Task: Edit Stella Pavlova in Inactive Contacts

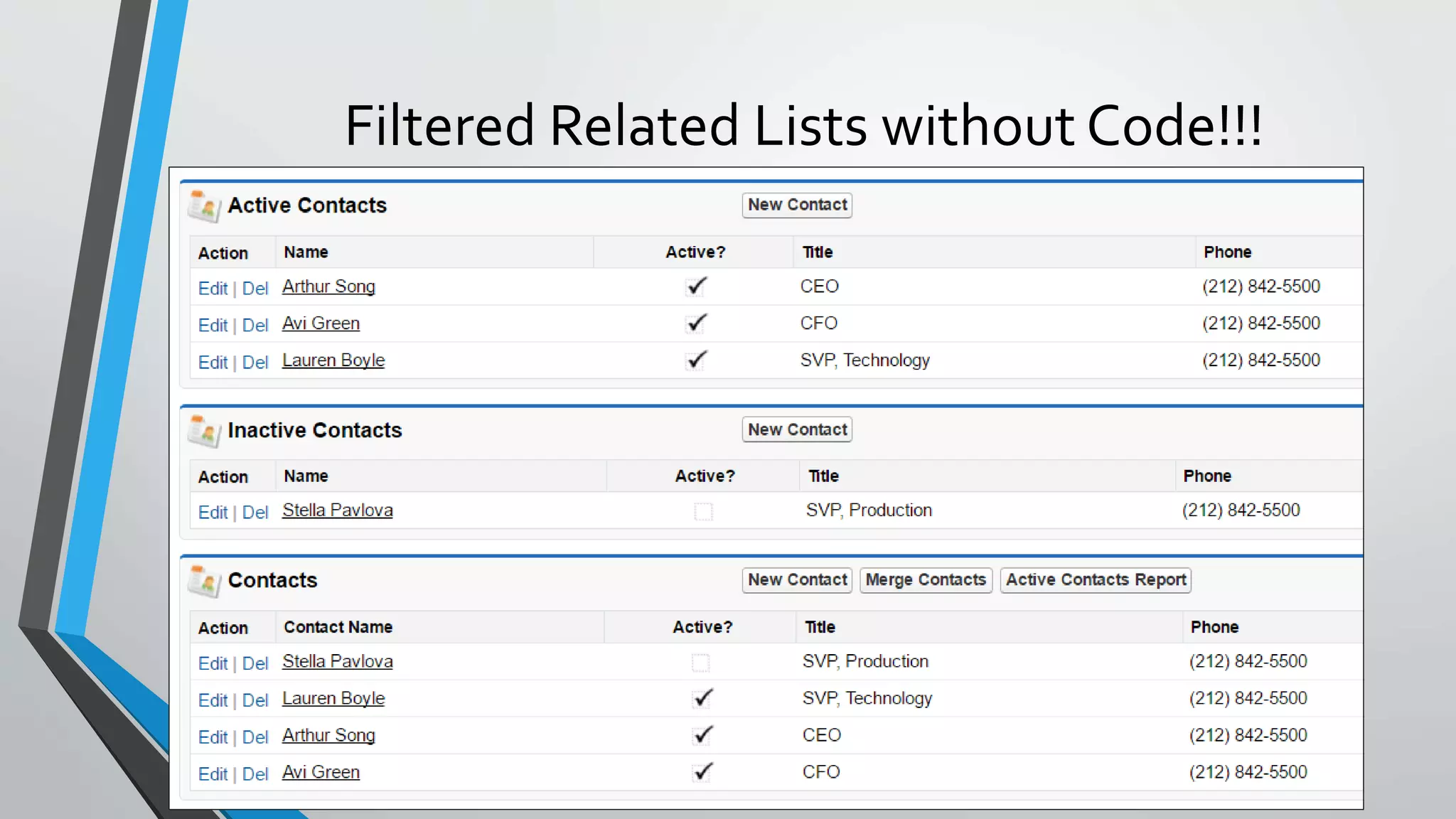Action: pos(213,513)
